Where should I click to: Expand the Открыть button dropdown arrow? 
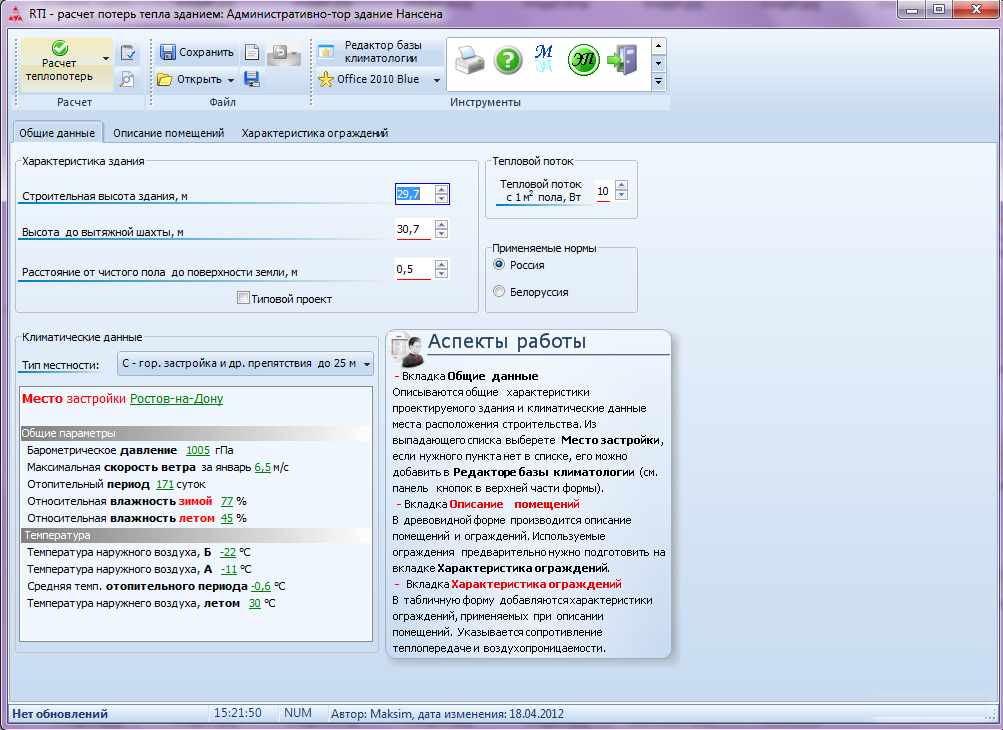coord(230,80)
